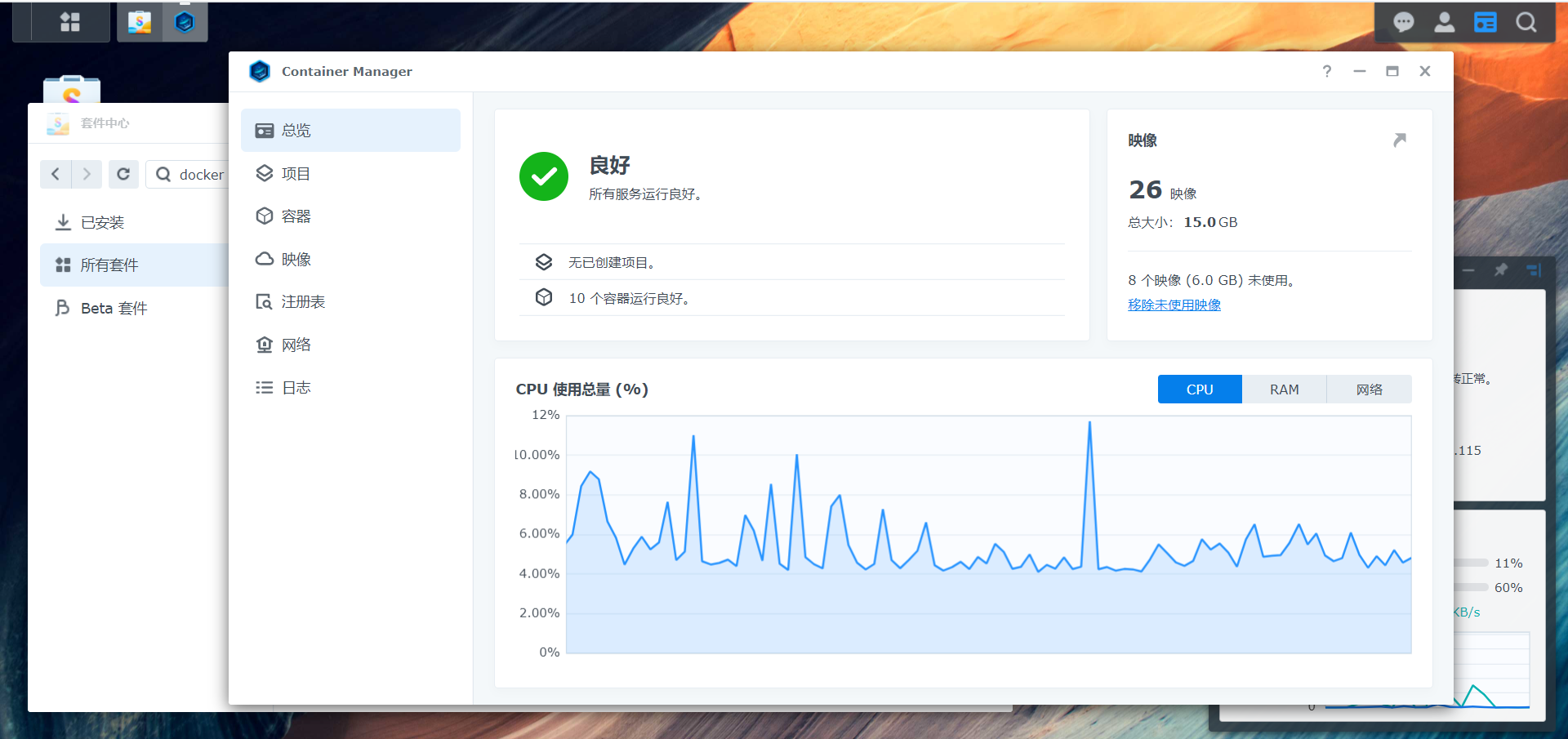
Task: Switch to Package Center taskbar icon
Action: pos(140,22)
